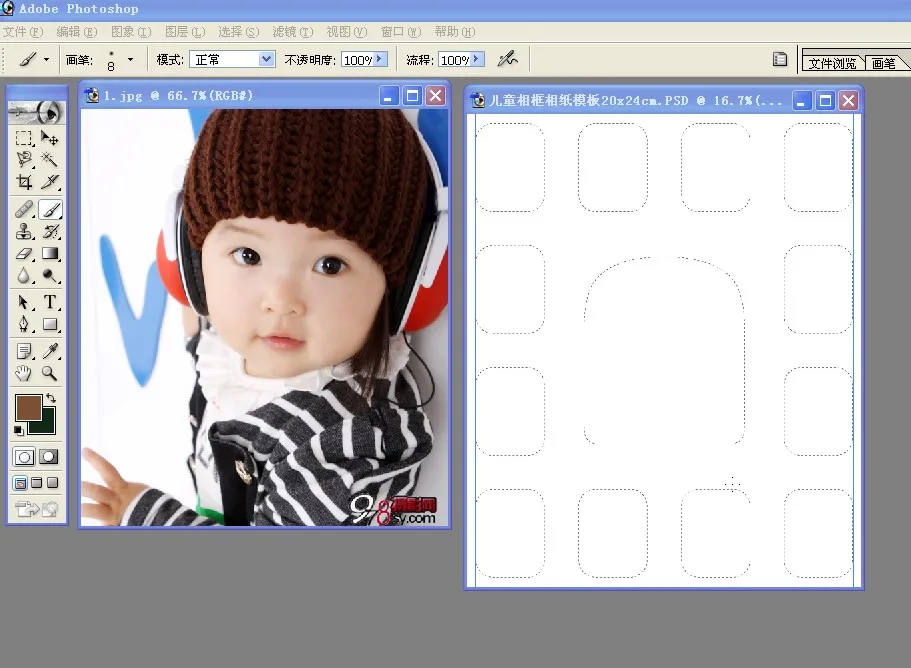Enable the airbrush option
Image resolution: width=911 pixels, height=668 pixels.
507,59
